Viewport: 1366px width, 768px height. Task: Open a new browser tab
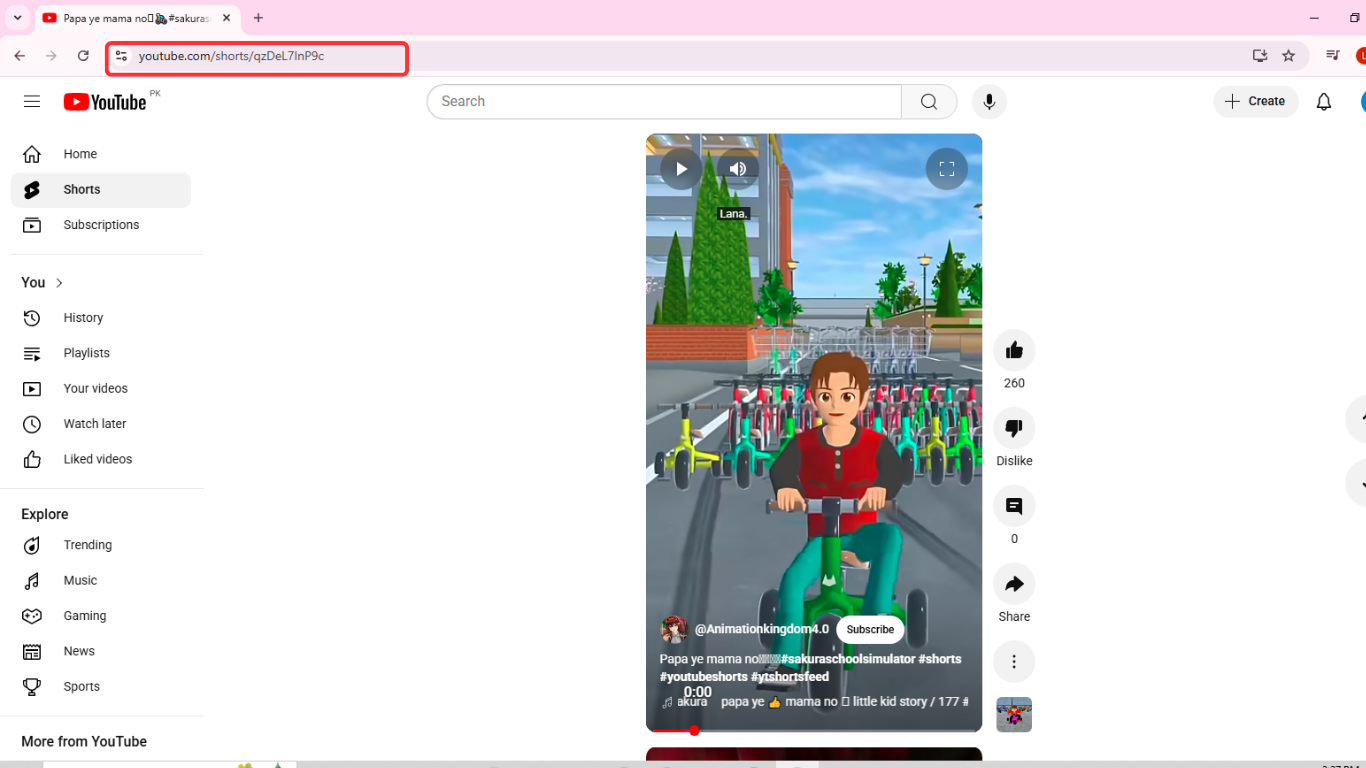pyautogui.click(x=258, y=18)
